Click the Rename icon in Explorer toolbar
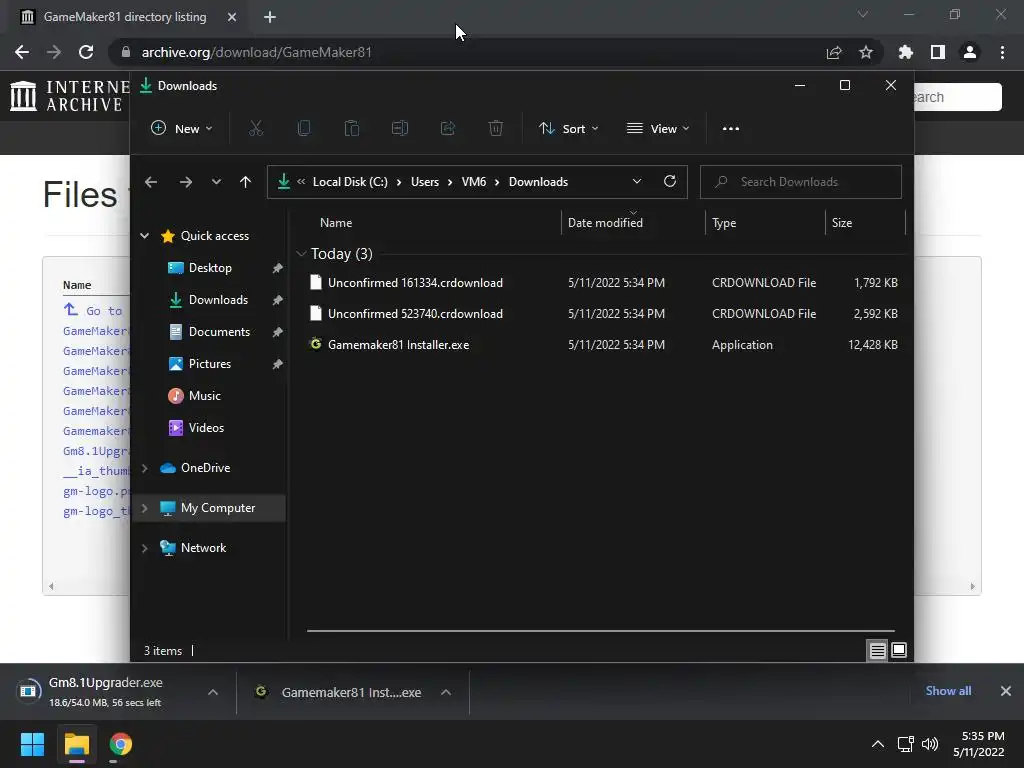The width and height of the screenshot is (1024, 768). pos(400,129)
